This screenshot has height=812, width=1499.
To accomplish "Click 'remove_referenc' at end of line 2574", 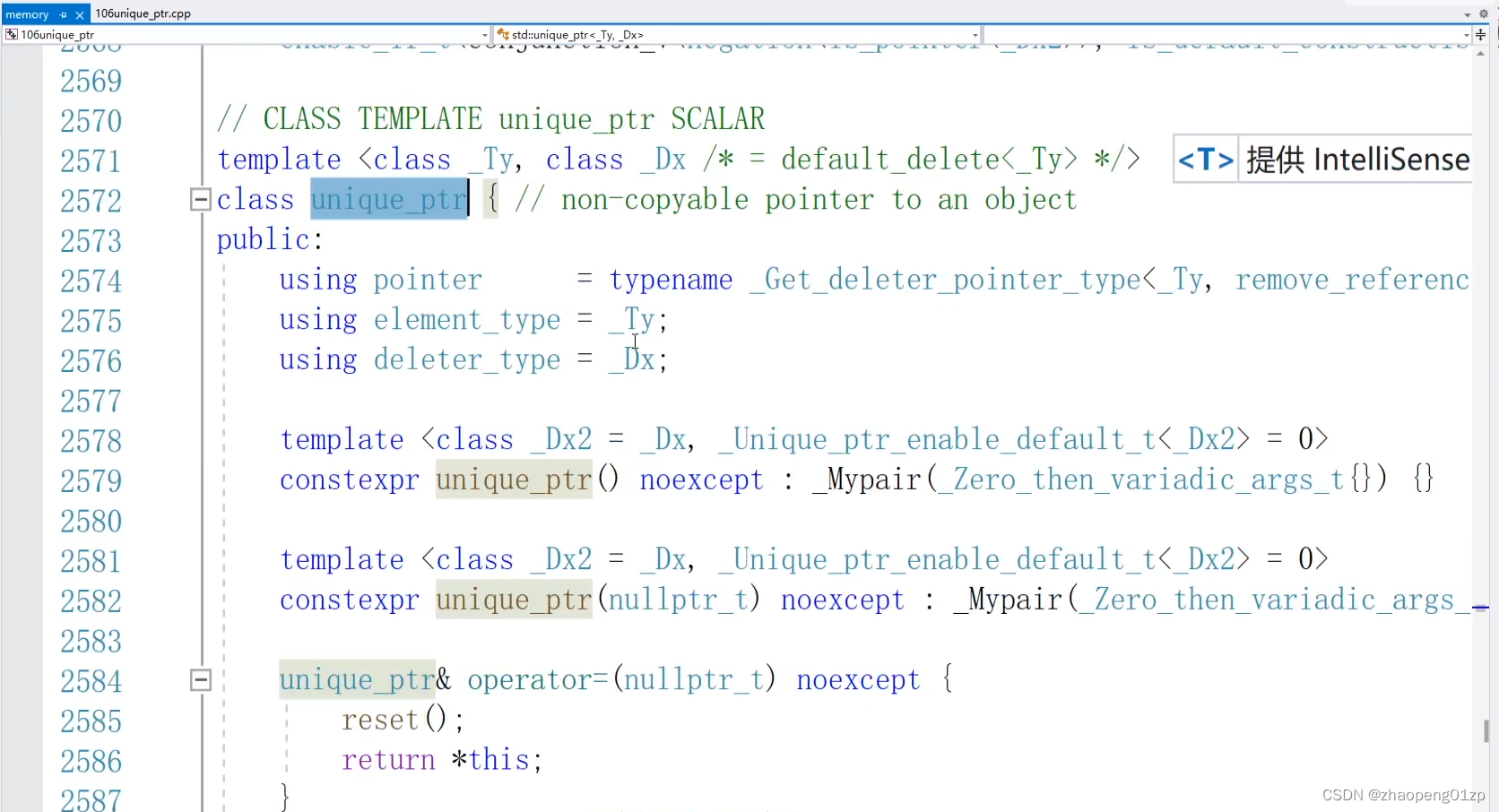I will [x=1353, y=281].
